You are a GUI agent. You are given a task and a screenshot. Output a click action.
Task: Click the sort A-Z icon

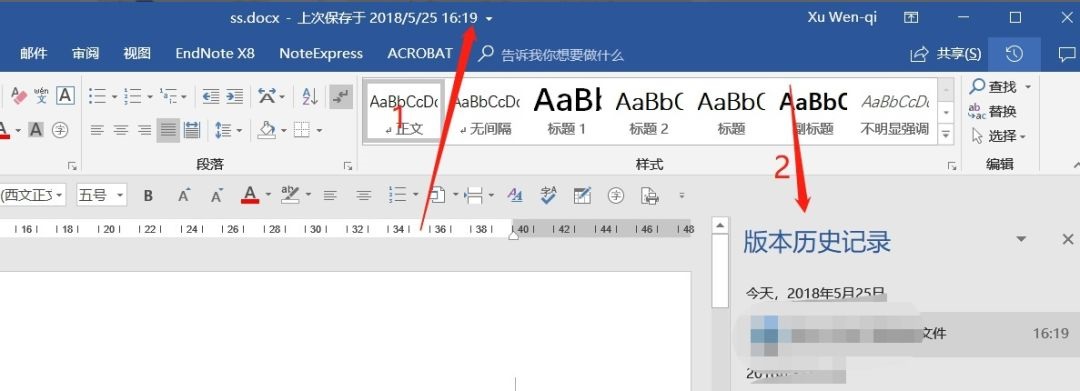tap(311, 96)
